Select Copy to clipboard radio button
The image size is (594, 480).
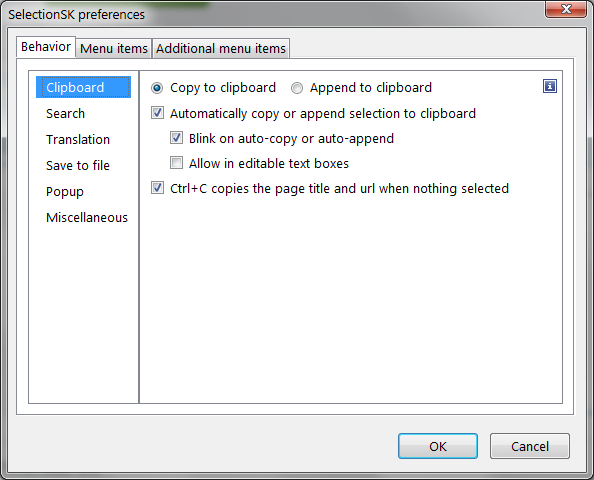tap(157, 88)
